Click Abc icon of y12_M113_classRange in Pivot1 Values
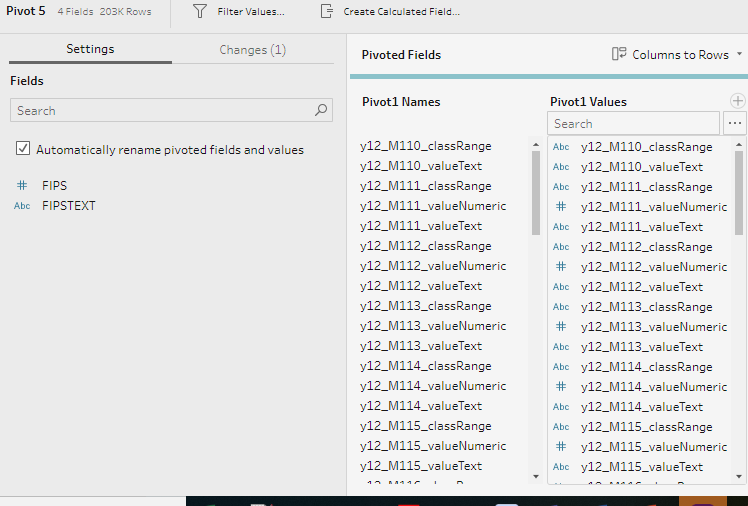Viewport: 748px width, 506px height. pyautogui.click(x=561, y=307)
